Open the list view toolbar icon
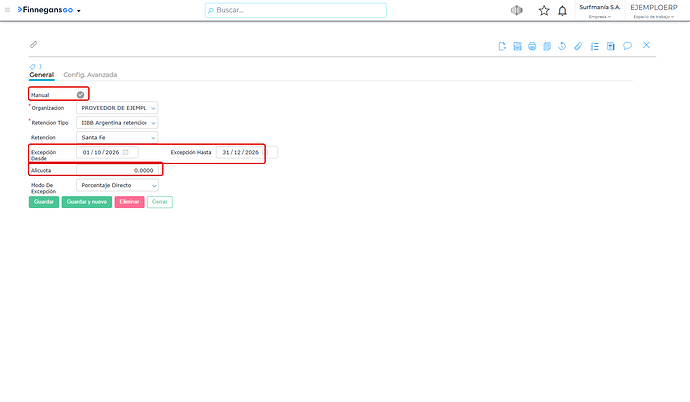The height and width of the screenshot is (402, 690). 595,46
